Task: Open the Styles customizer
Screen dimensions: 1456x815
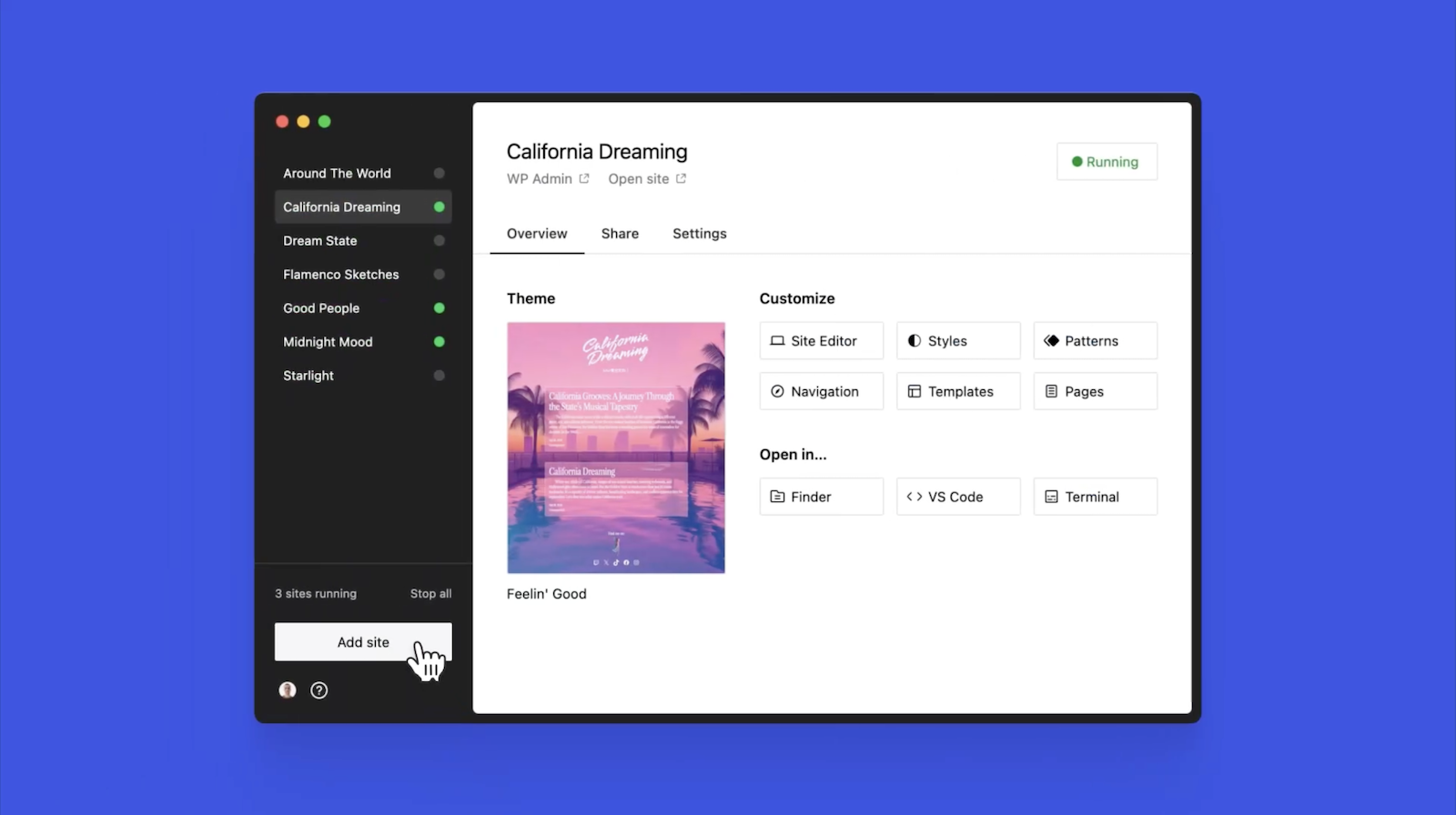Action: coord(957,341)
